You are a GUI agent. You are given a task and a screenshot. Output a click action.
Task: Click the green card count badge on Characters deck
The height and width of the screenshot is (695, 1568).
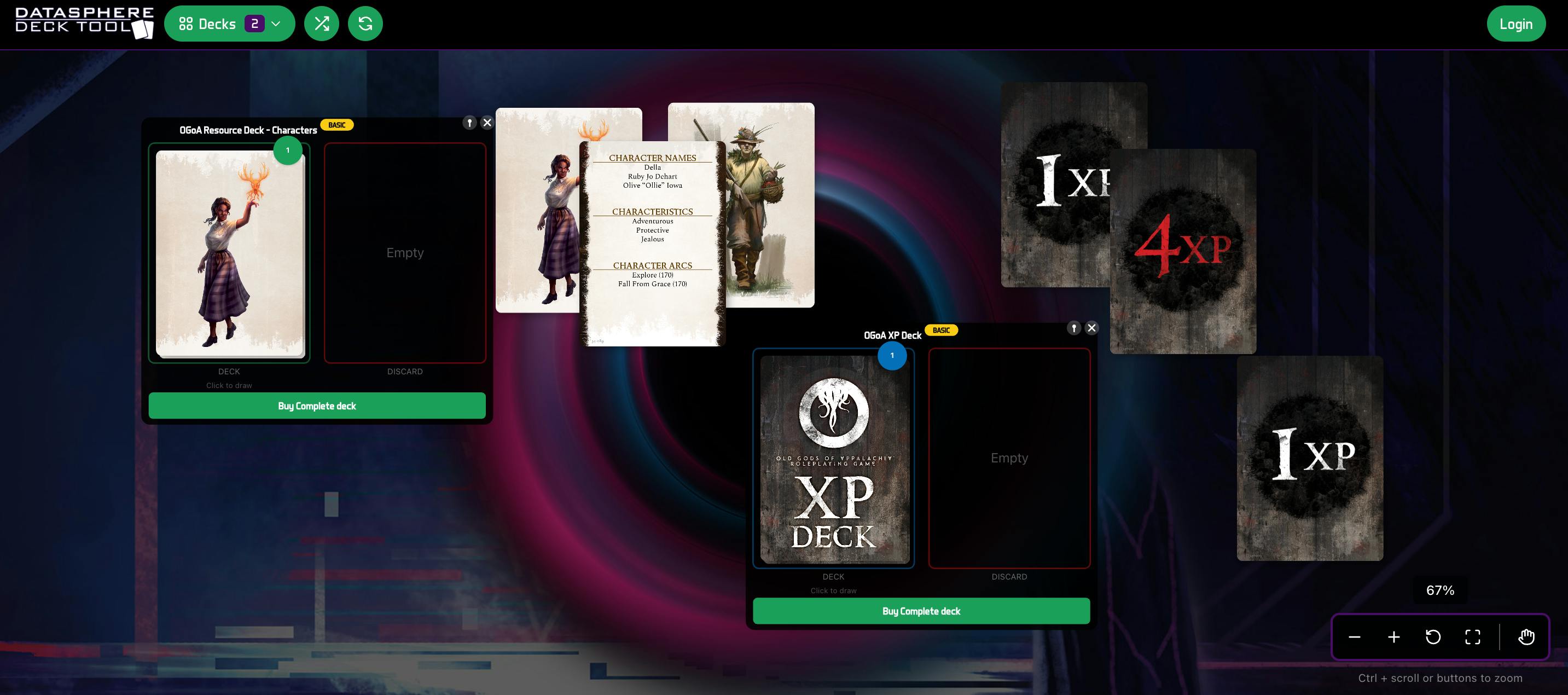pos(288,150)
